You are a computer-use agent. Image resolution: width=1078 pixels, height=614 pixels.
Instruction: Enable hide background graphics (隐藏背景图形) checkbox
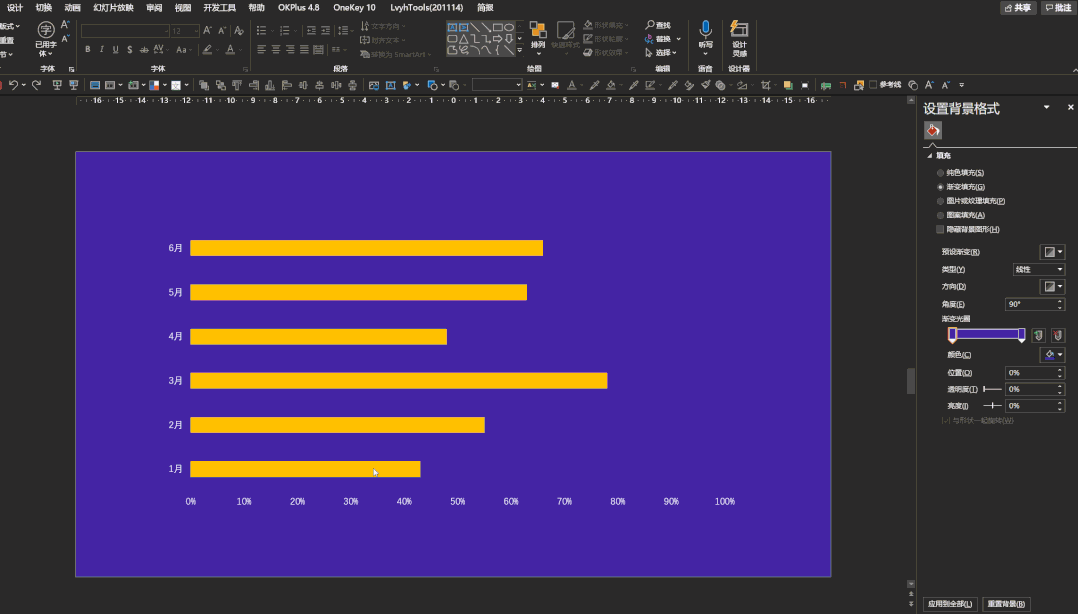[x=939, y=229]
